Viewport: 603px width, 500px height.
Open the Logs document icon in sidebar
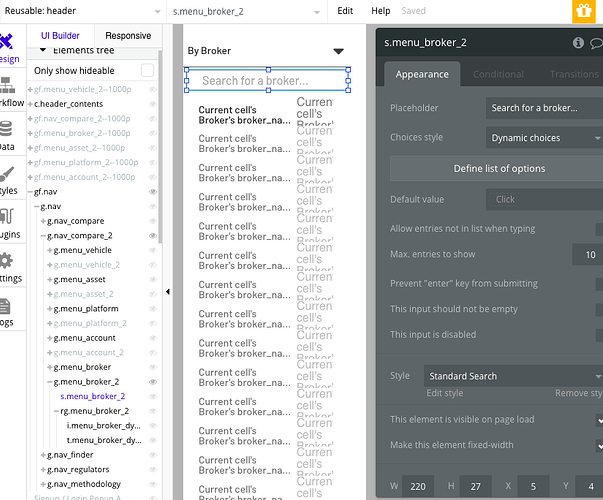click(x=5, y=307)
